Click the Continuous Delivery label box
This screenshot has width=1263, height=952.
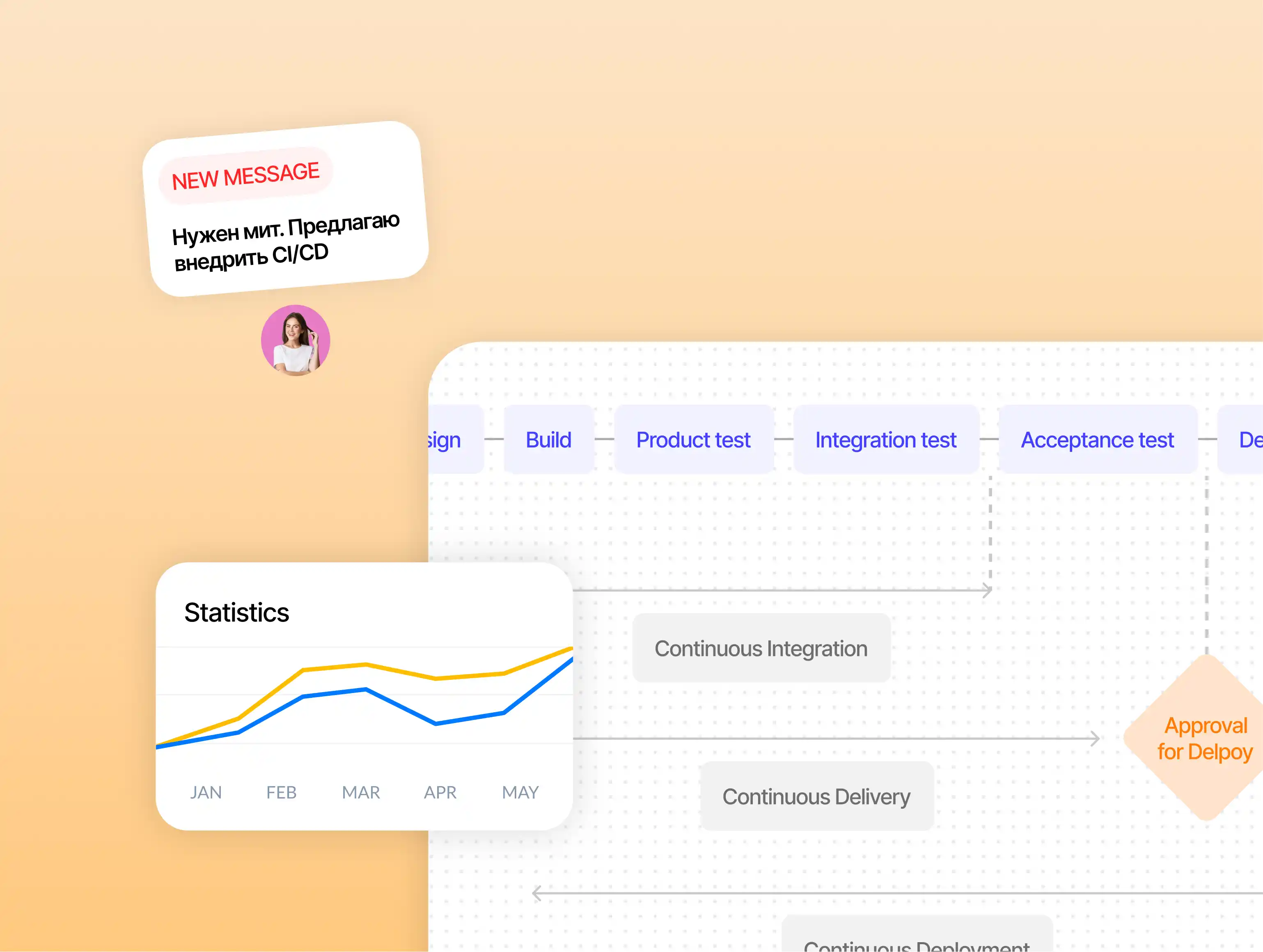click(816, 796)
